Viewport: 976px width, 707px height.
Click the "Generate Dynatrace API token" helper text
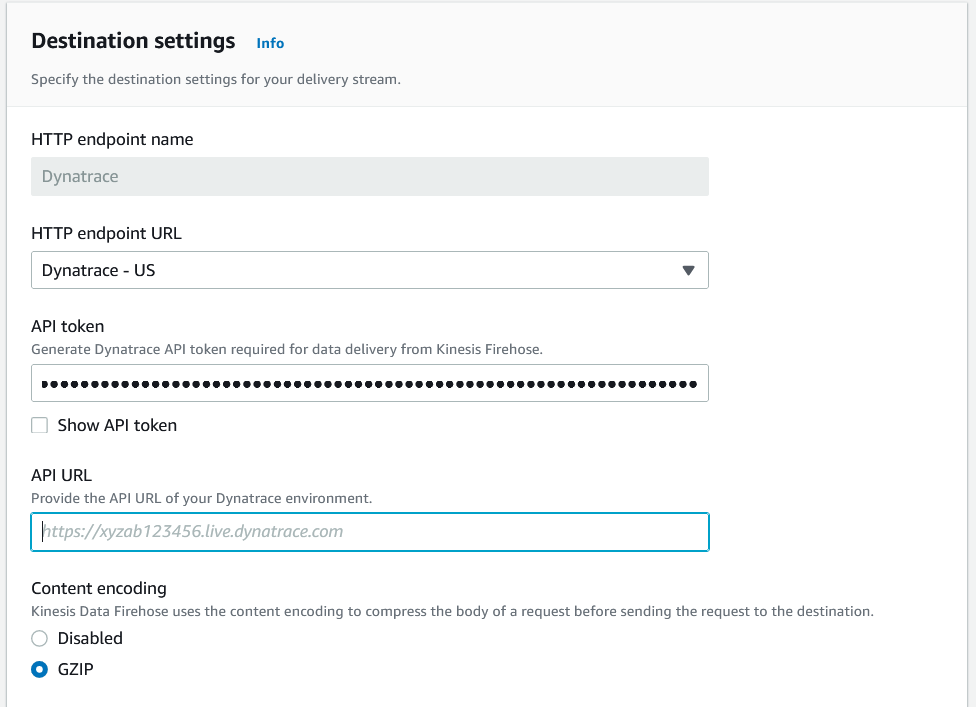pos(286,349)
